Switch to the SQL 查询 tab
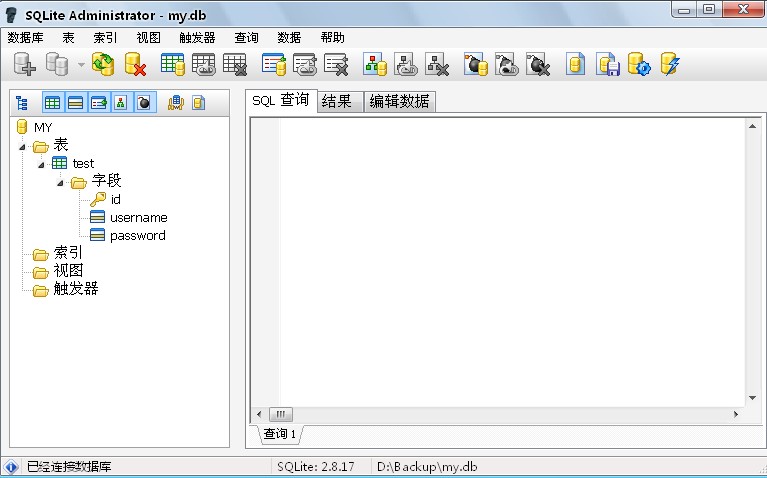The image size is (767, 478). click(x=281, y=101)
